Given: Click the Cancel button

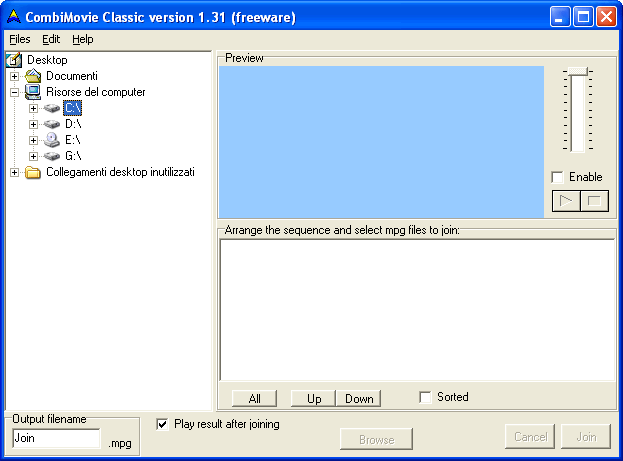Looking at the screenshot, I should pos(530,437).
